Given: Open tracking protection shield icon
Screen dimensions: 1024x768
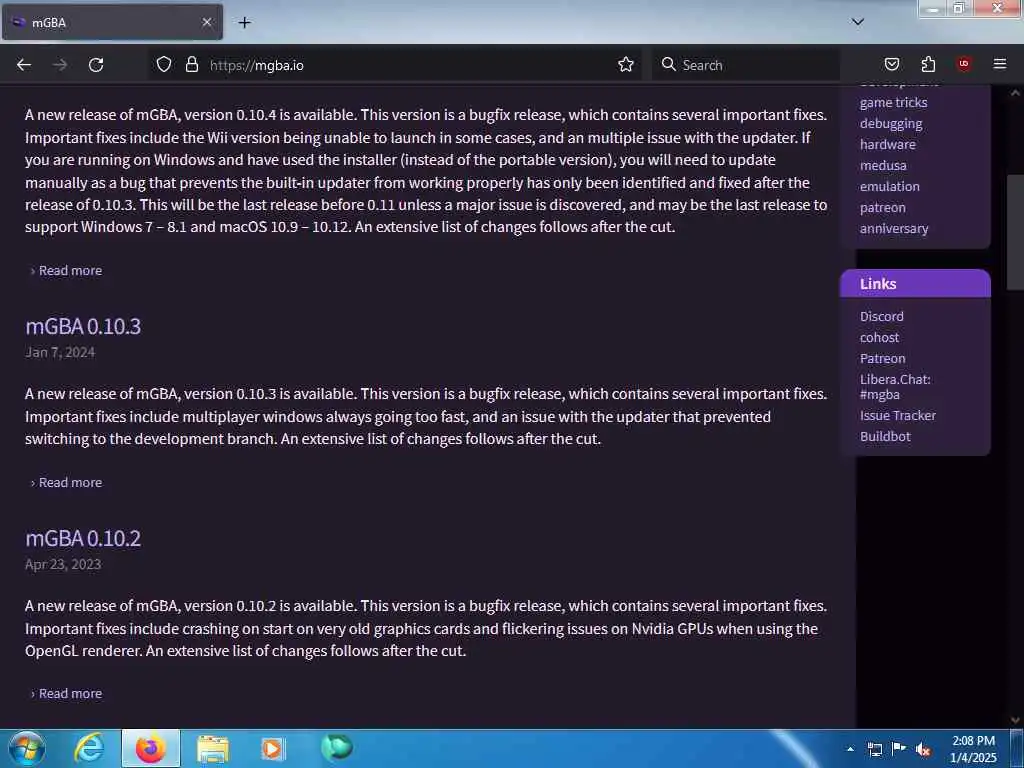Looking at the screenshot, I should (x=164, y=65).
